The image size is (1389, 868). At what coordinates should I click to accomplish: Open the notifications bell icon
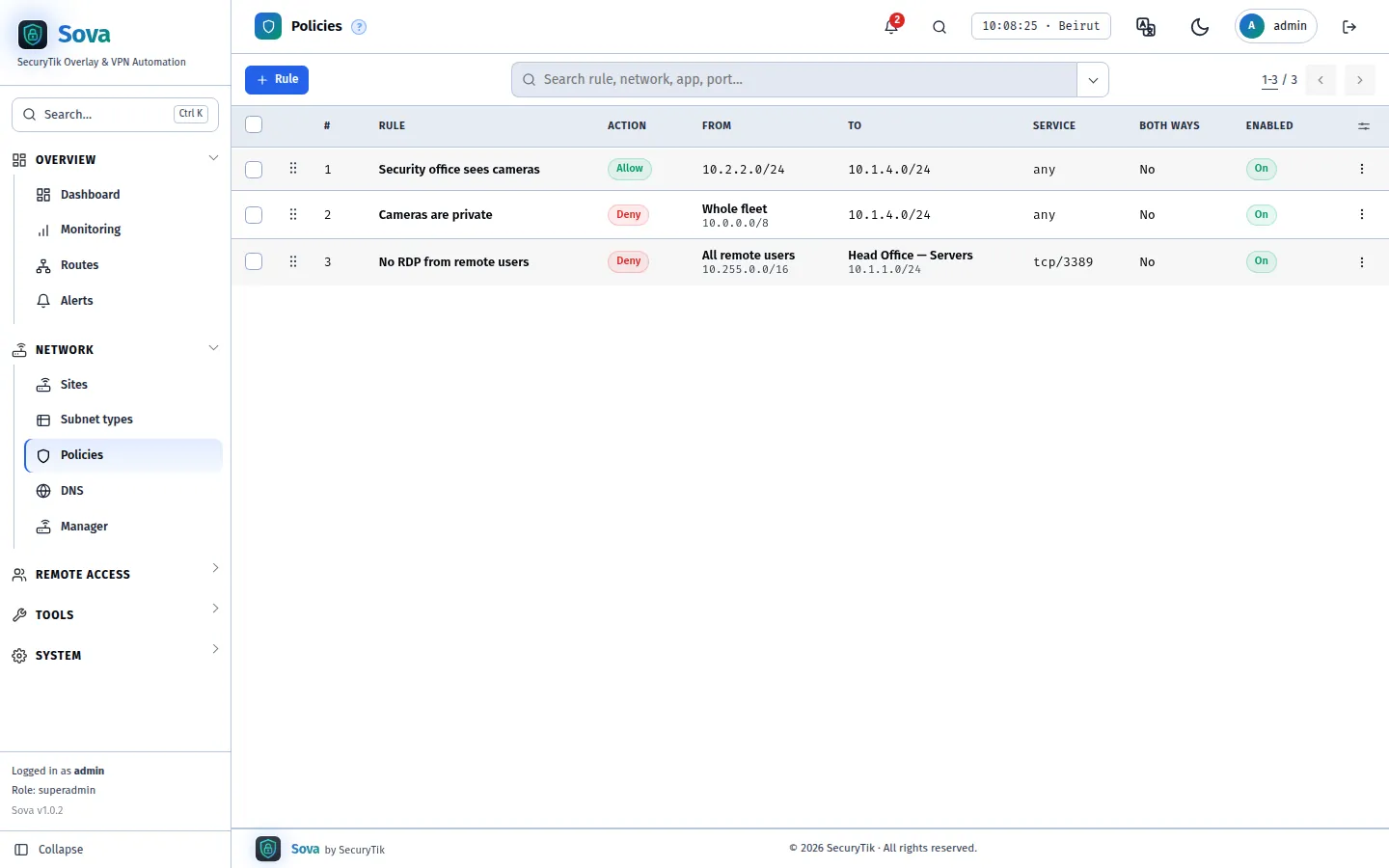[891, 27]
